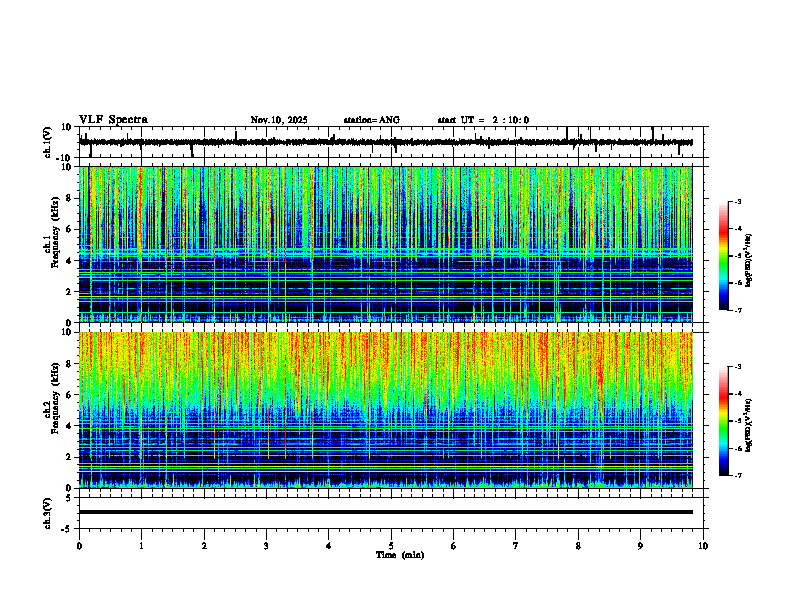This screenshot has height=612, width=792.
Task: Click the ch.2 color bar log(PSD) label
Action: tap(750, 425)
